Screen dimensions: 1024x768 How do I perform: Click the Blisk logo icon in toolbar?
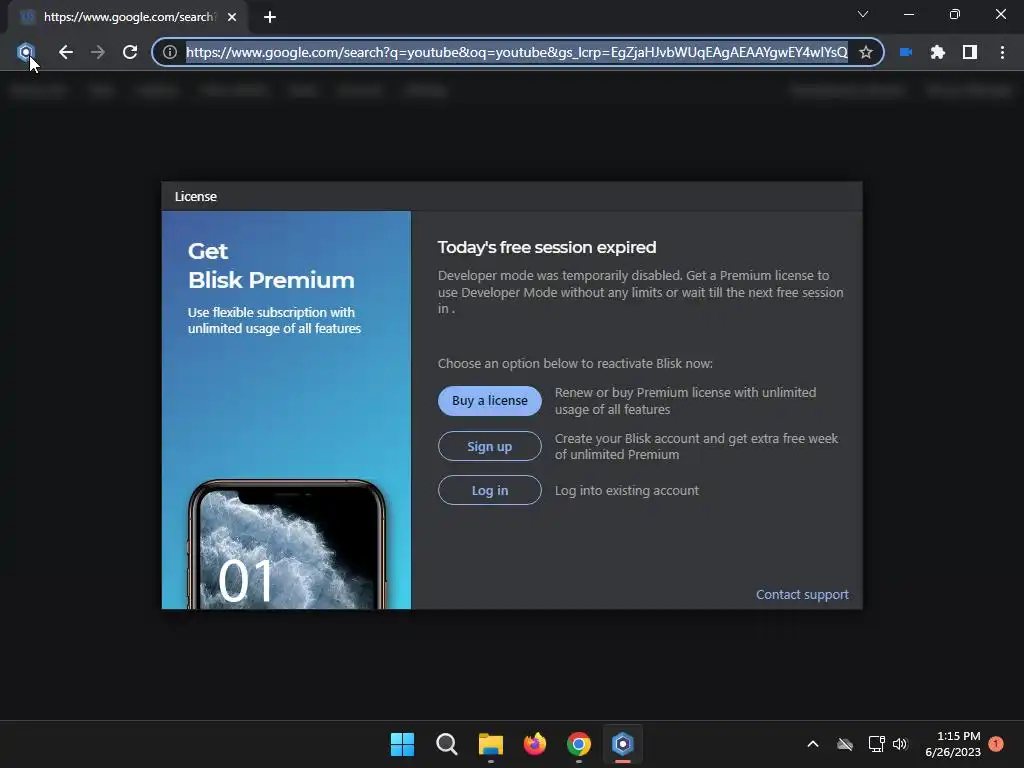pos(25,52)
